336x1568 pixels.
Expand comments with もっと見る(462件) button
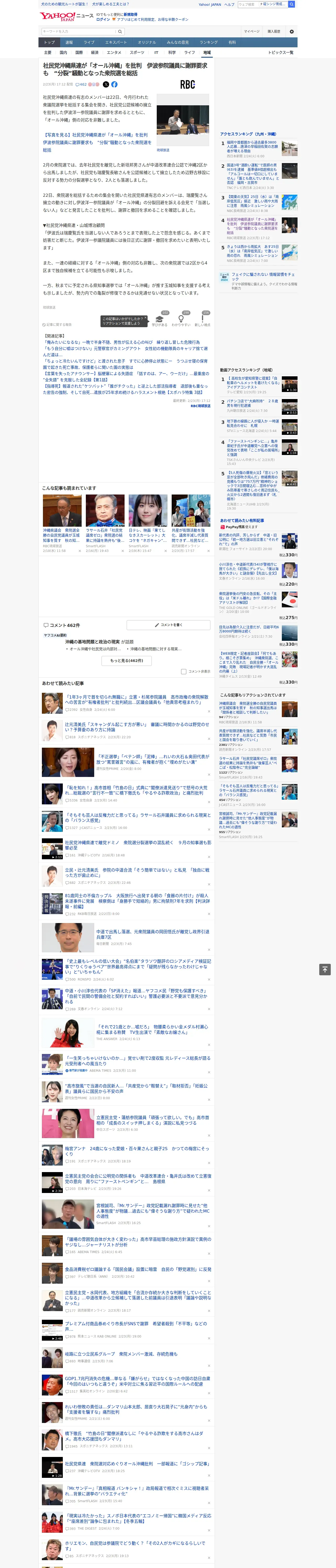[127, 660]
